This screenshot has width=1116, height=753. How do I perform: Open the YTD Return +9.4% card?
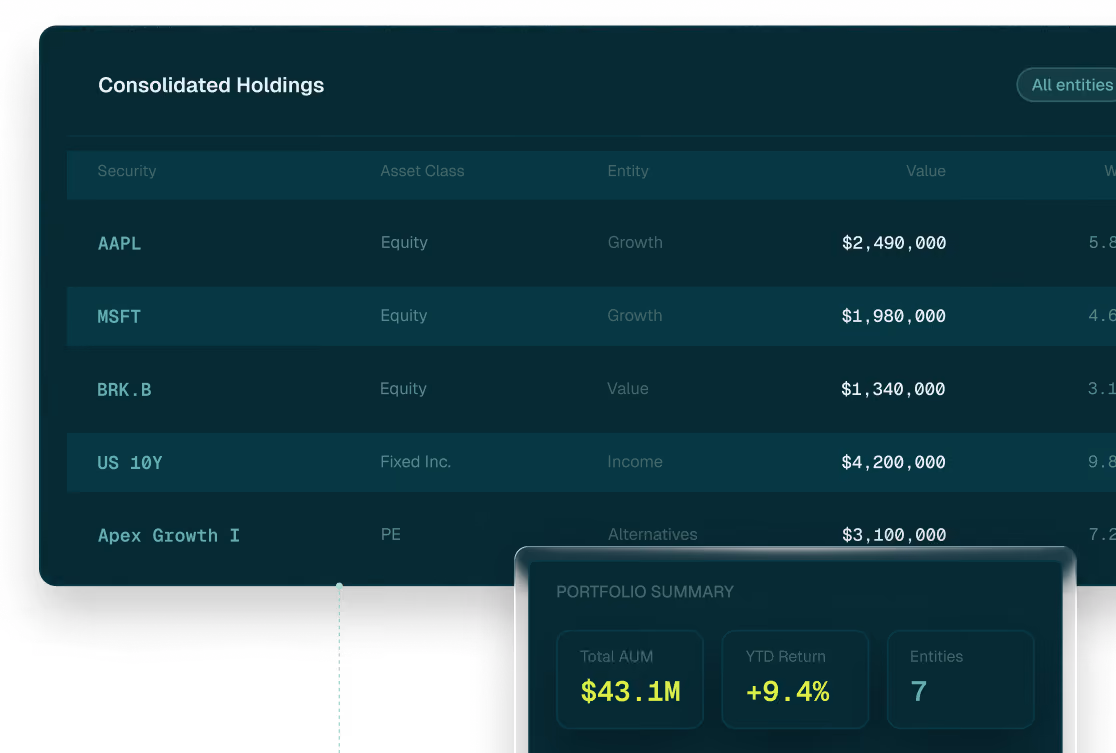tap(795, 680)
